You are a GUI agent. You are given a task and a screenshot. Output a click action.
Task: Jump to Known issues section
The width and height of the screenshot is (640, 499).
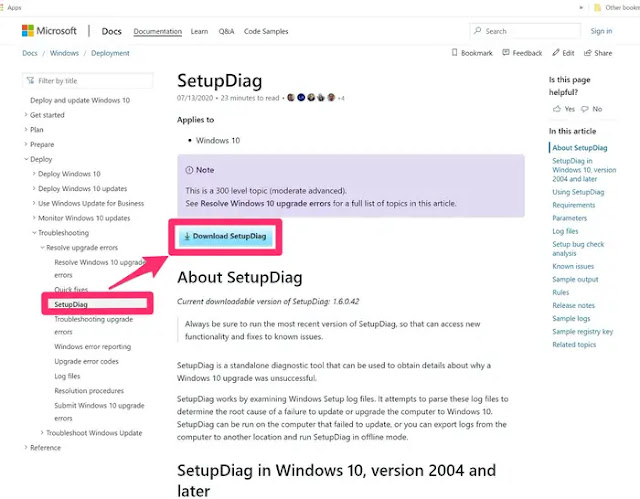[573, 266]
